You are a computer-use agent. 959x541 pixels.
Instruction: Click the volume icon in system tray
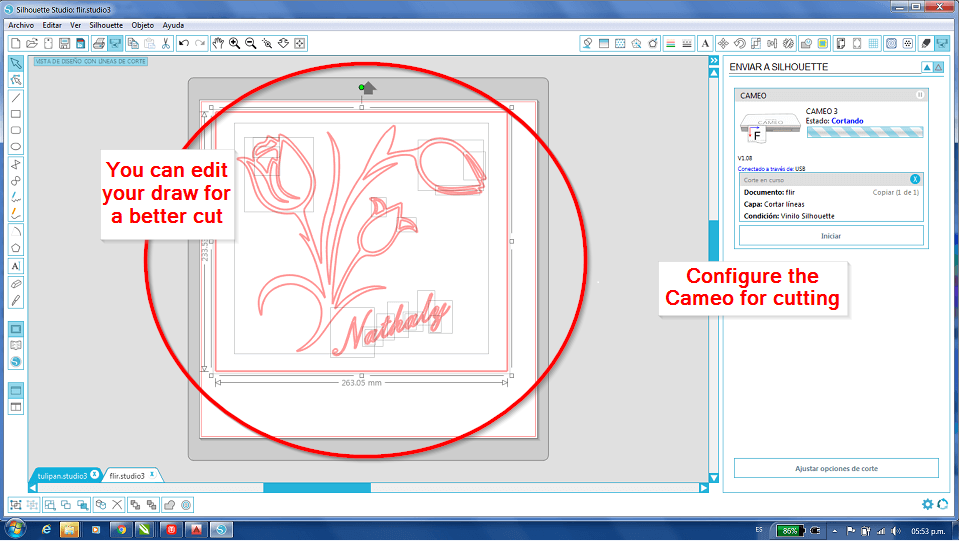coord(896,531)
